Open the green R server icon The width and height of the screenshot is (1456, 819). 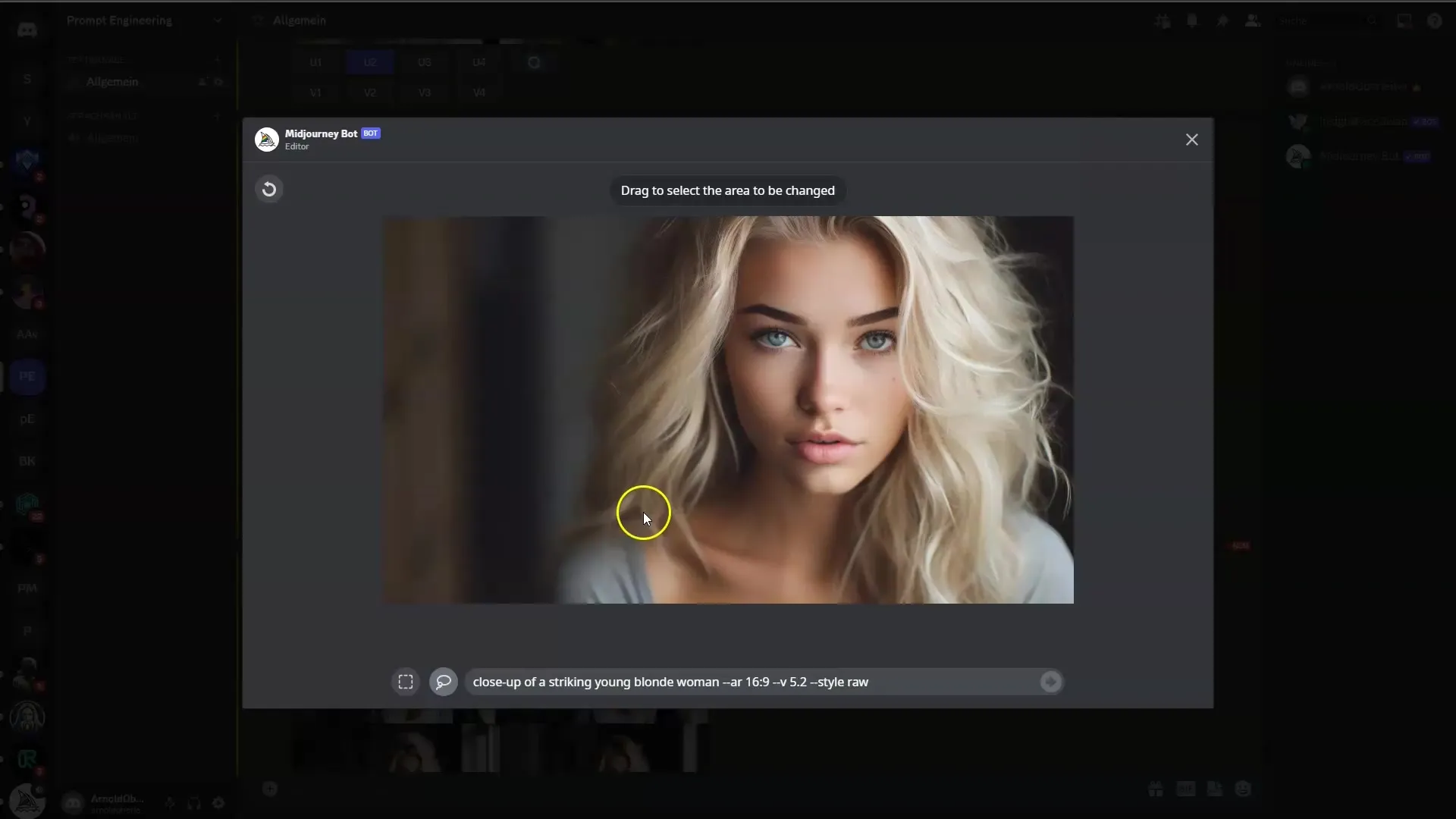click(27, 758)
